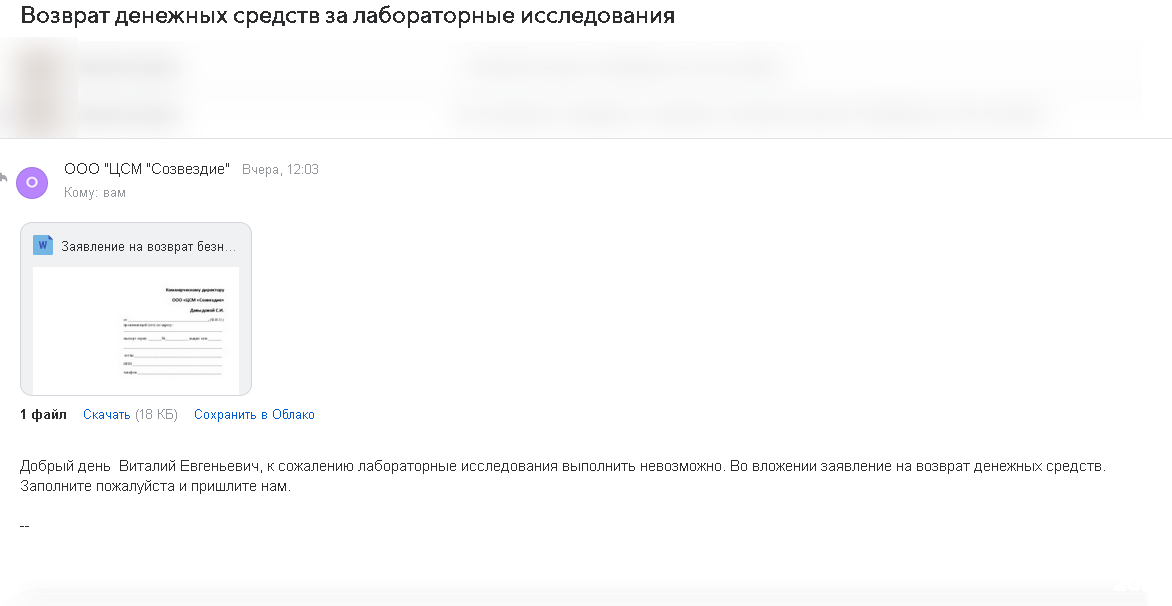Click the "1 файл" attachments count label
1172x606 pixels.
click(43, 415)
